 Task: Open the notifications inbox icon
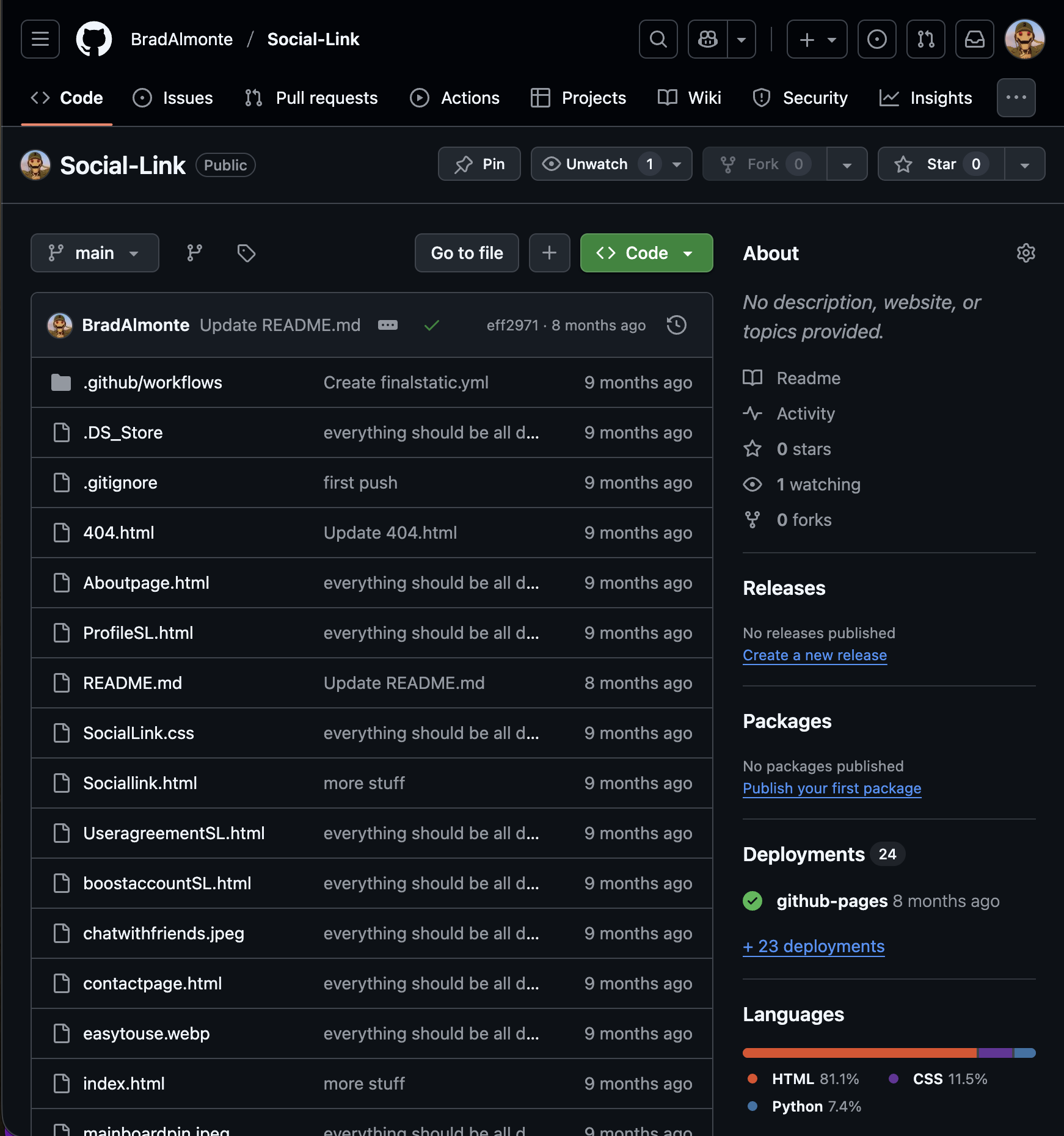point(974,39)
